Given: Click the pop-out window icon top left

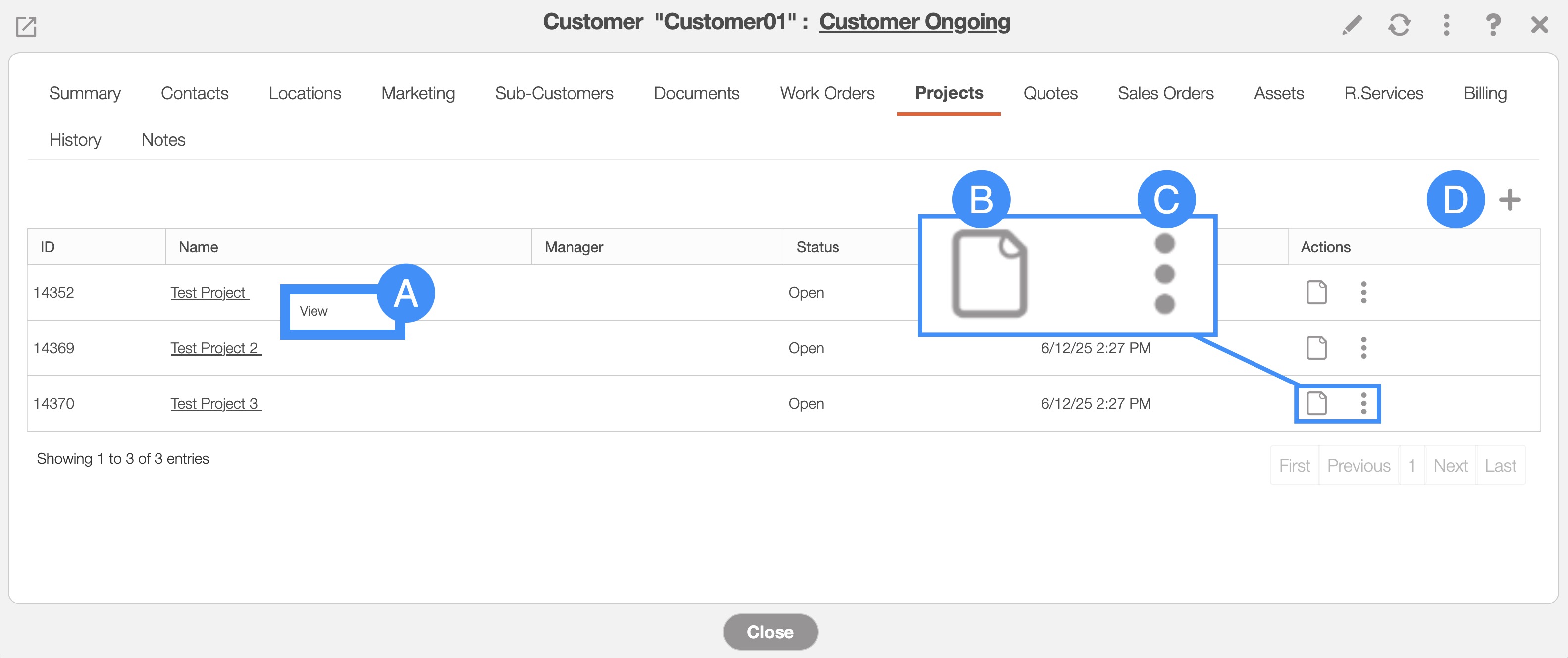Looking at the screenshot, I should point(26,27).
